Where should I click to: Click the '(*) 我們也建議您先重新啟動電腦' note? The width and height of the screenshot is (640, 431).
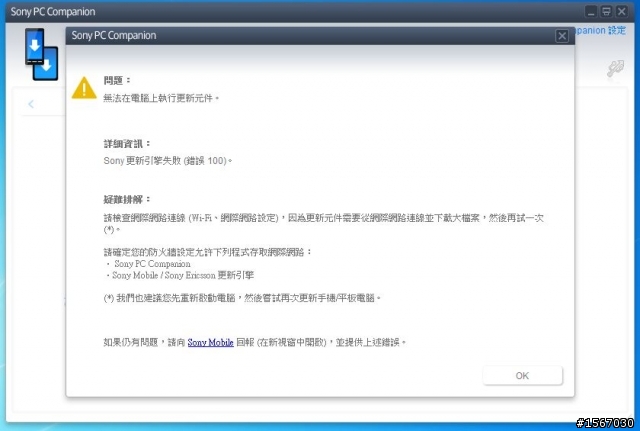[x=242, y=298]
